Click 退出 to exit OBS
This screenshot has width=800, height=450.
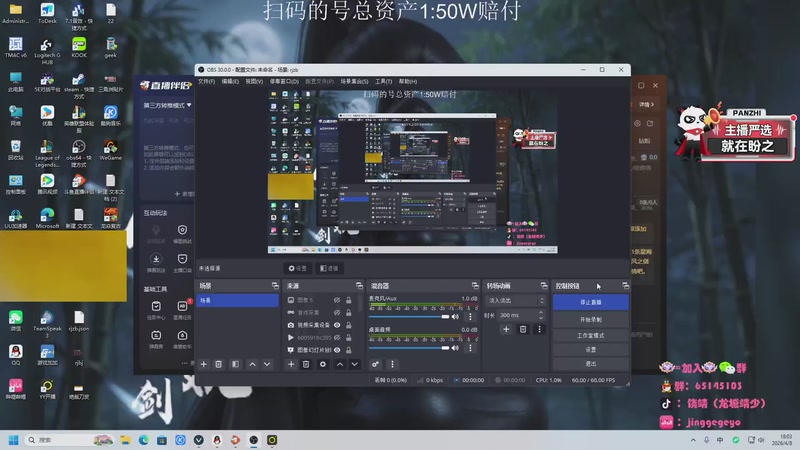(591, 364)
